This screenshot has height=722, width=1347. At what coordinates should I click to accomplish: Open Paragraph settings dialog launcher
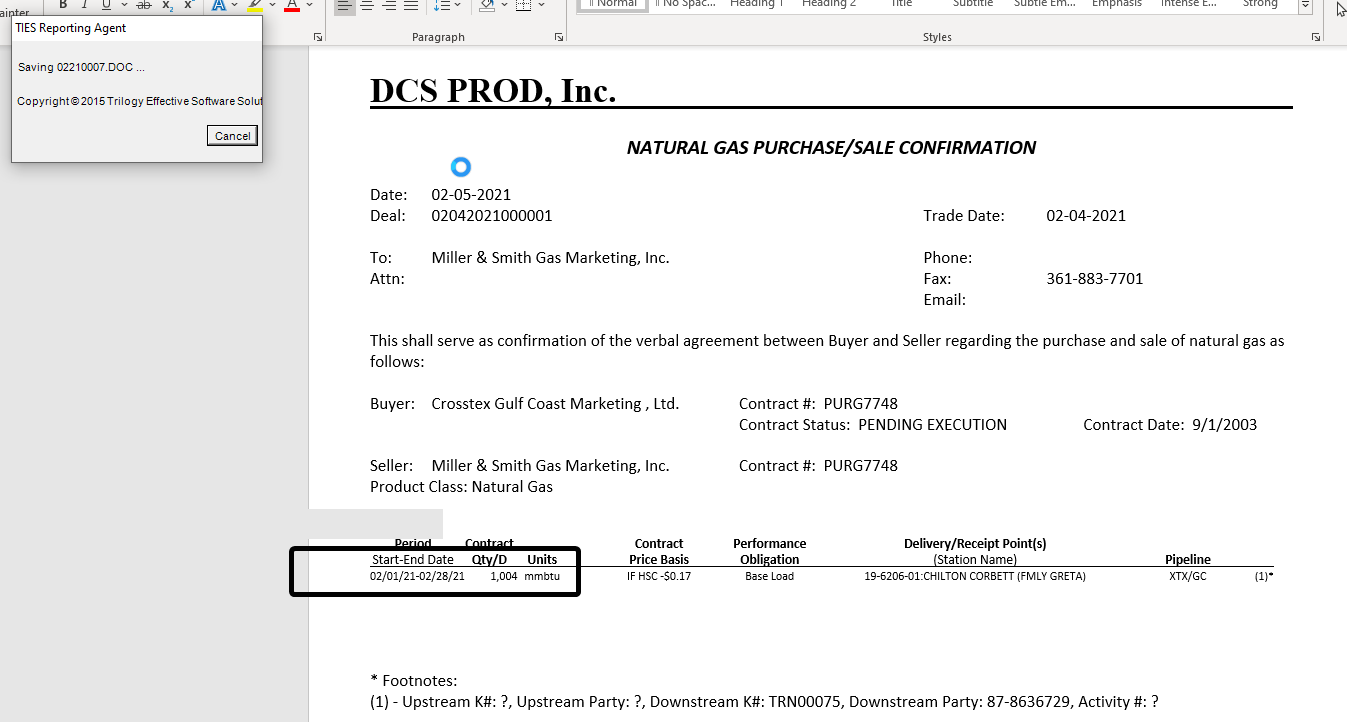[x=559, y=37]
